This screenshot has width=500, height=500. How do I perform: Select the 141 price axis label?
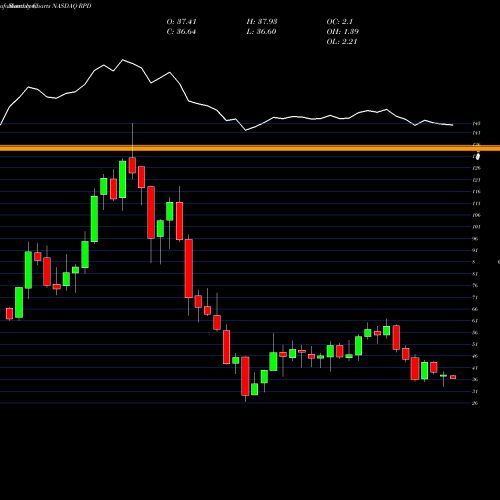[476, 133]
